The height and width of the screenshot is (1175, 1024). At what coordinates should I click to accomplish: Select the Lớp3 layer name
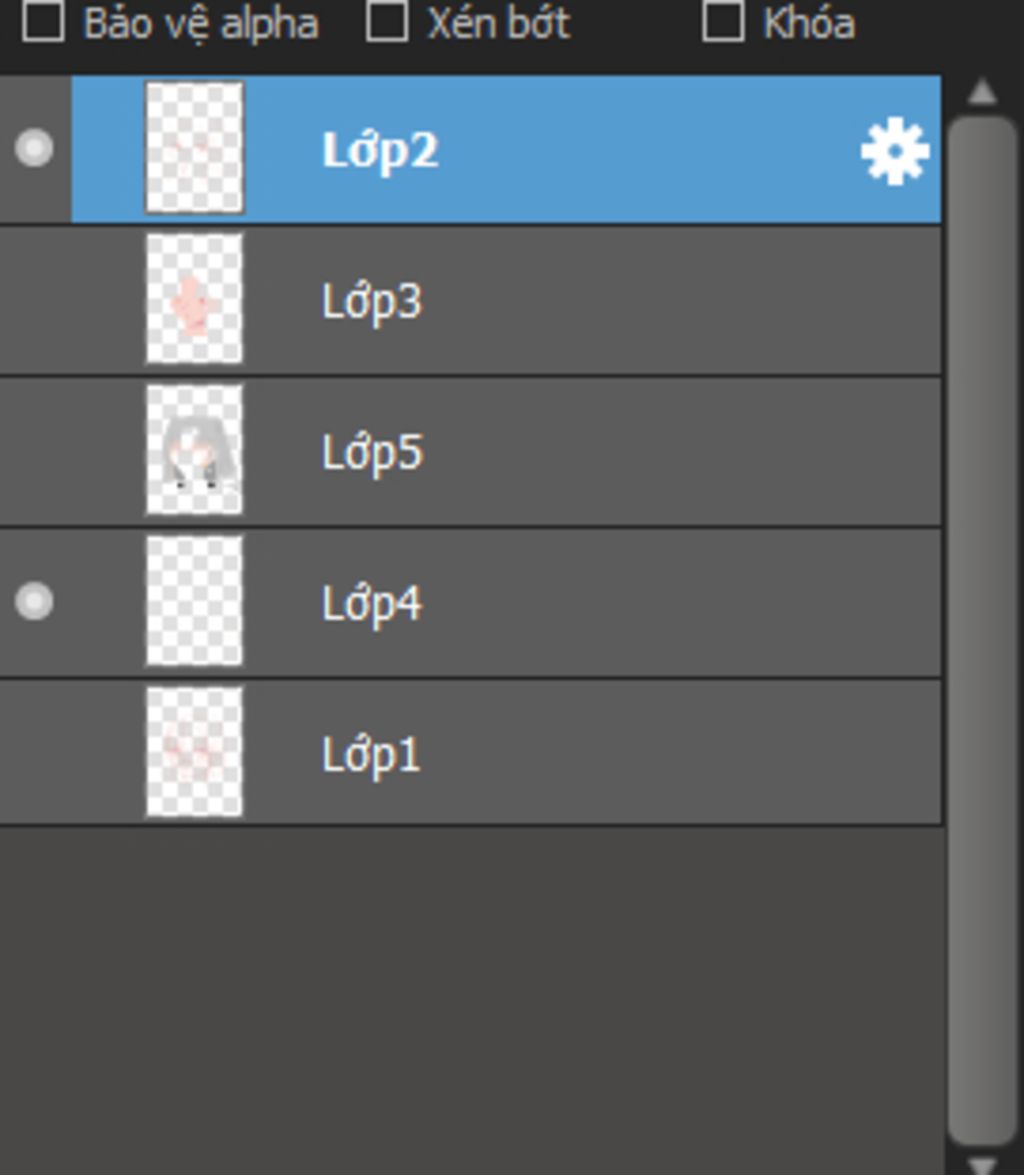372,301
